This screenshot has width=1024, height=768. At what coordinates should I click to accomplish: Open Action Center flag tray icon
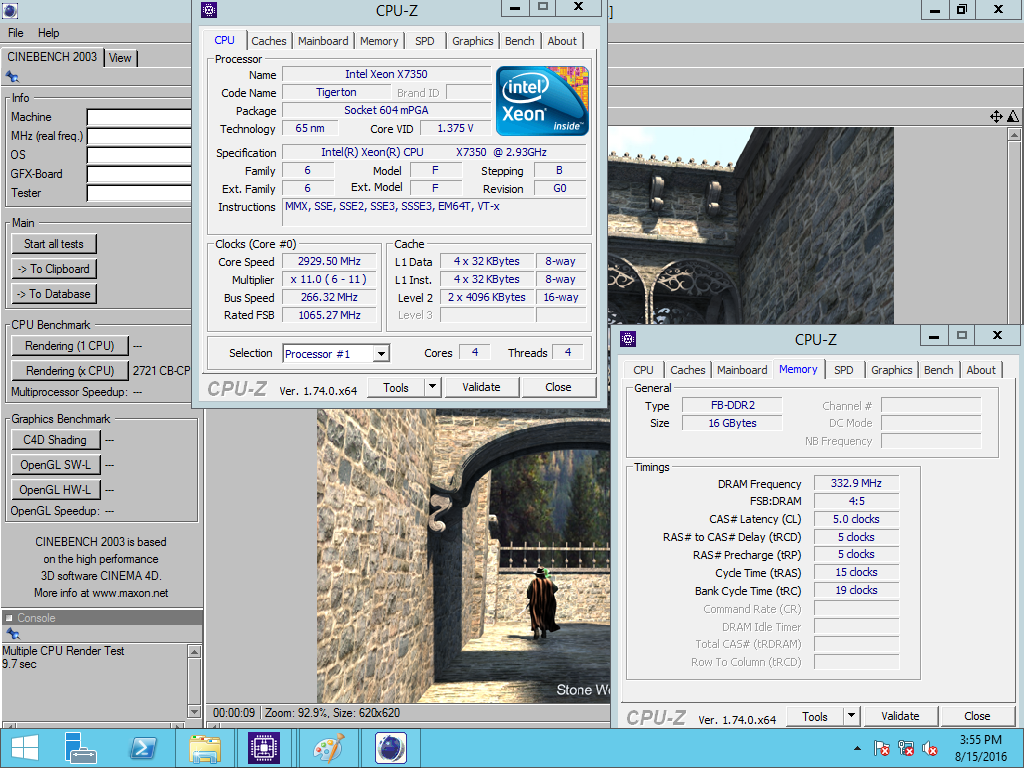coord(881,748)
